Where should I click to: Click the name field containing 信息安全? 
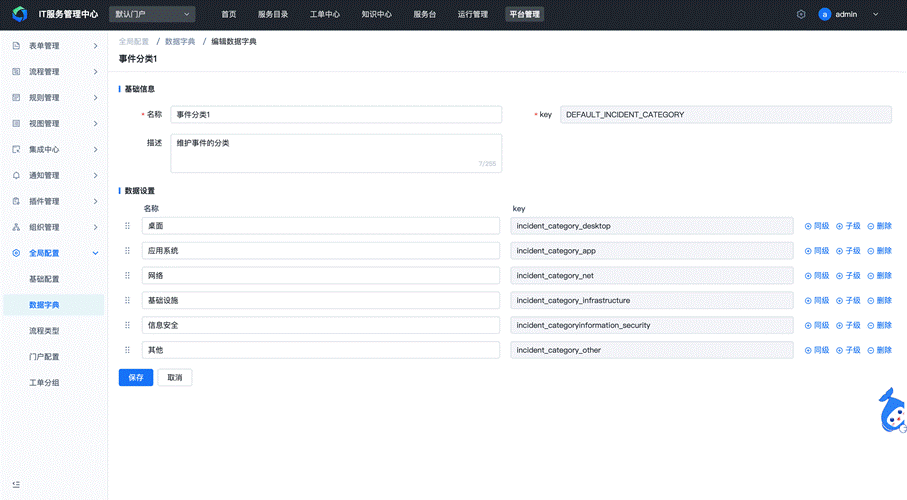[x=320, y=325]
